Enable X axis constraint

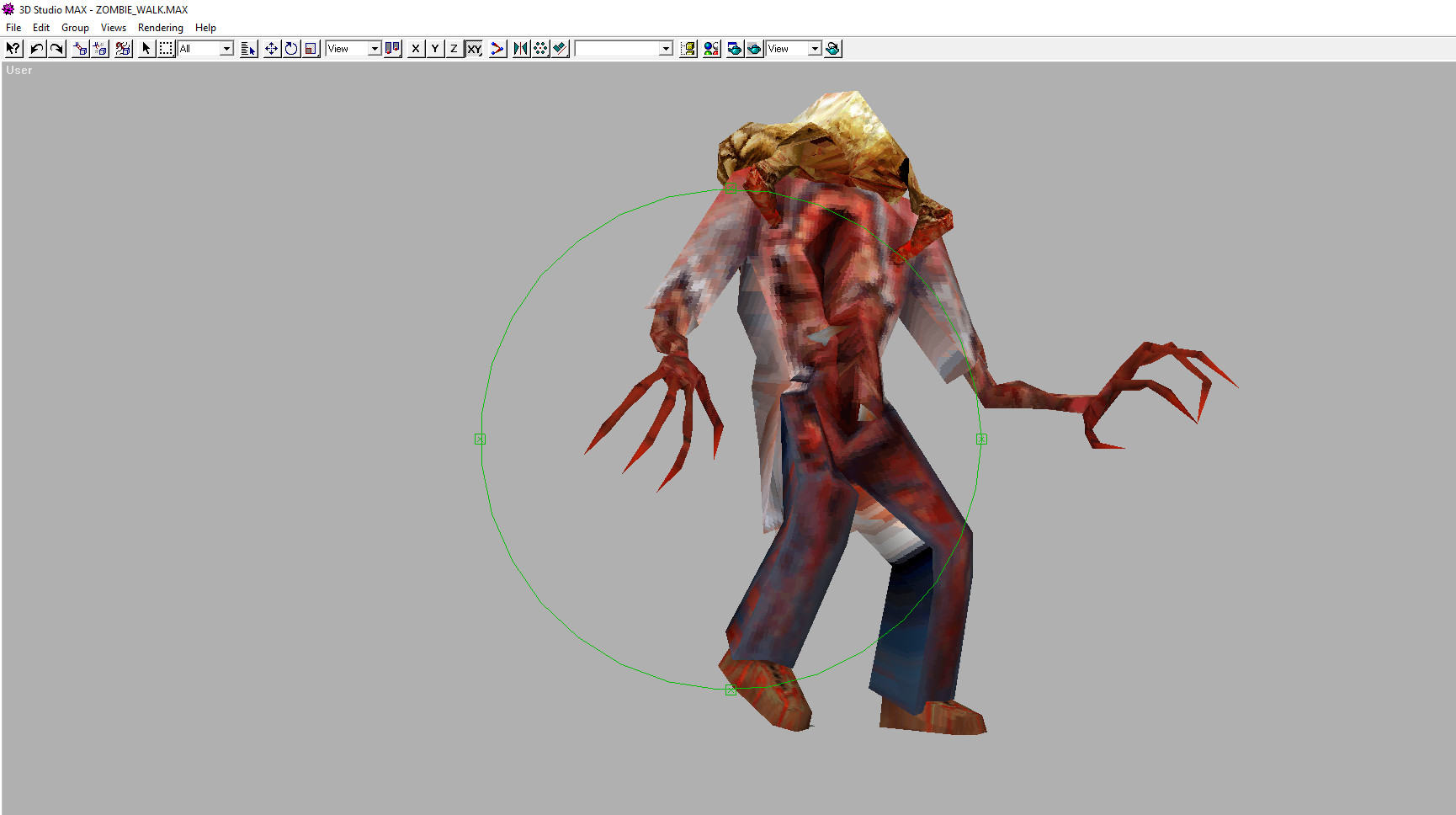[415, 48]
